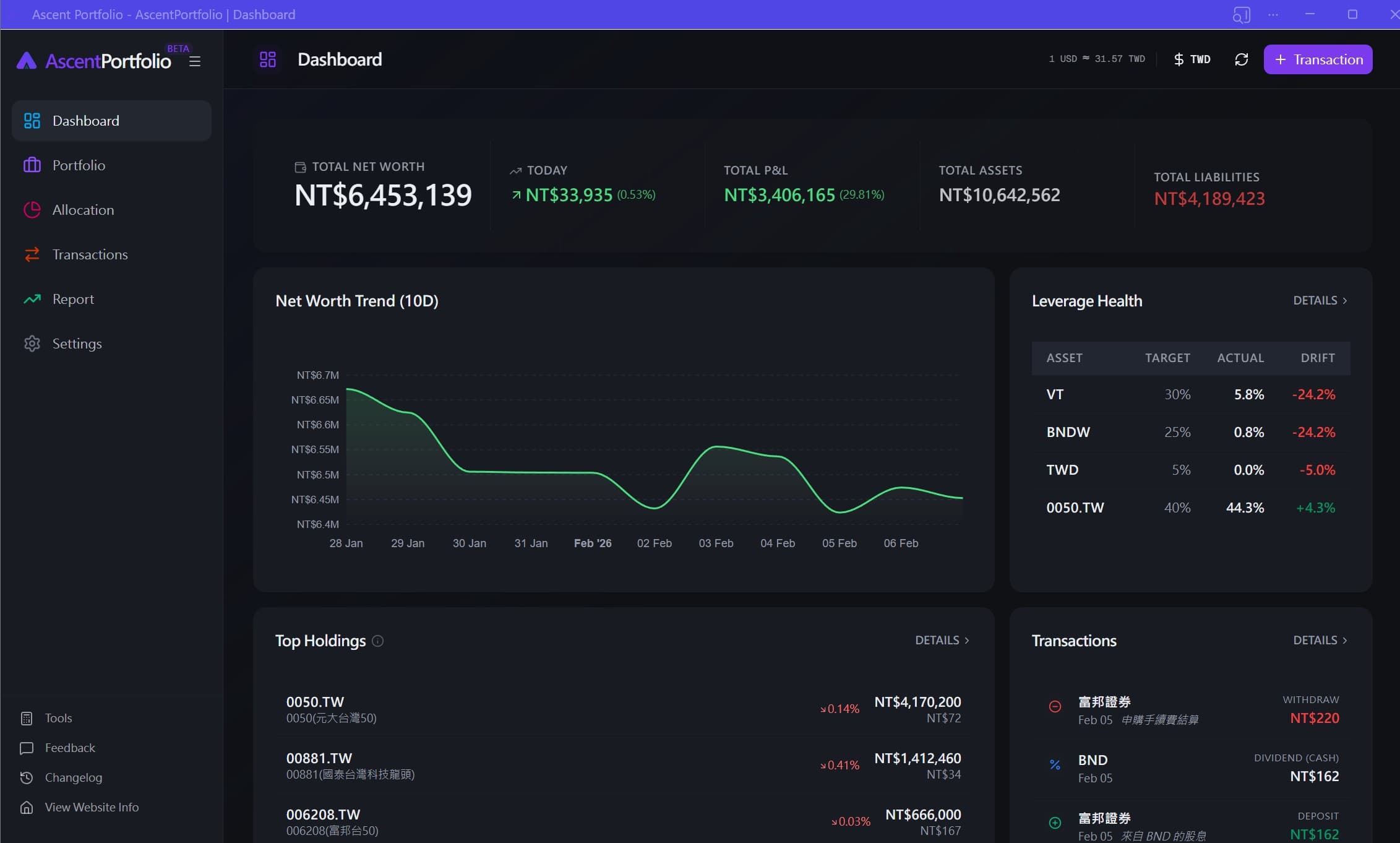Viewport: 1400px width, 843px height.
Task: Click the Portfolio briefcase icon in sidebar
Action: tap(32, 165)
